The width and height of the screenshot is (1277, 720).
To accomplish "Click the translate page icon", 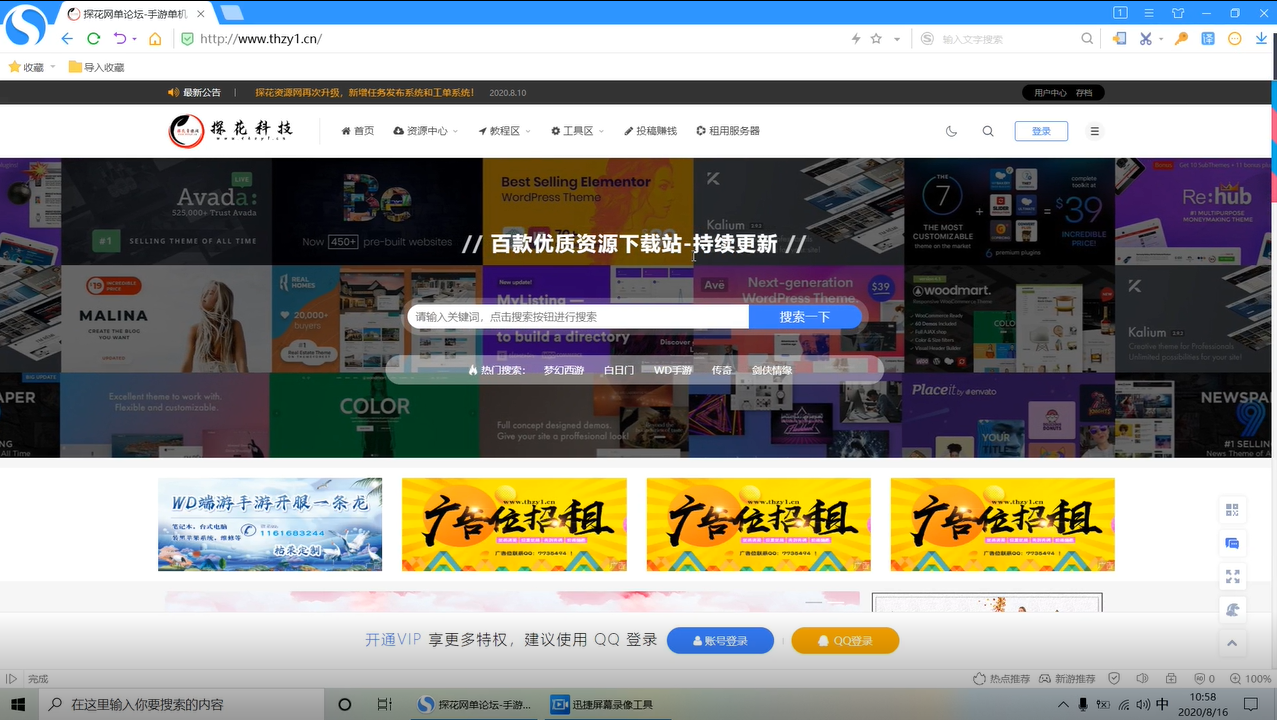I will point(1208,39).
